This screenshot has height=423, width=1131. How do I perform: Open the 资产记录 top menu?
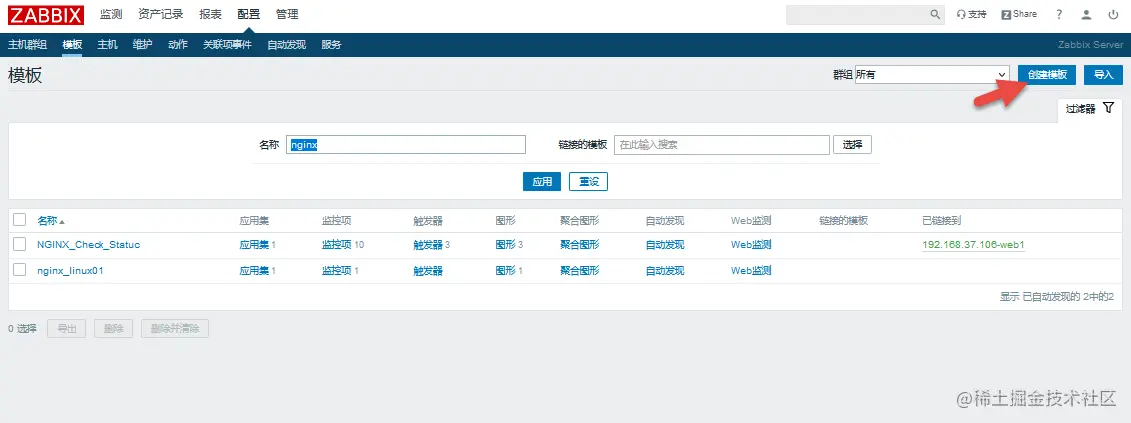(161, 14)
